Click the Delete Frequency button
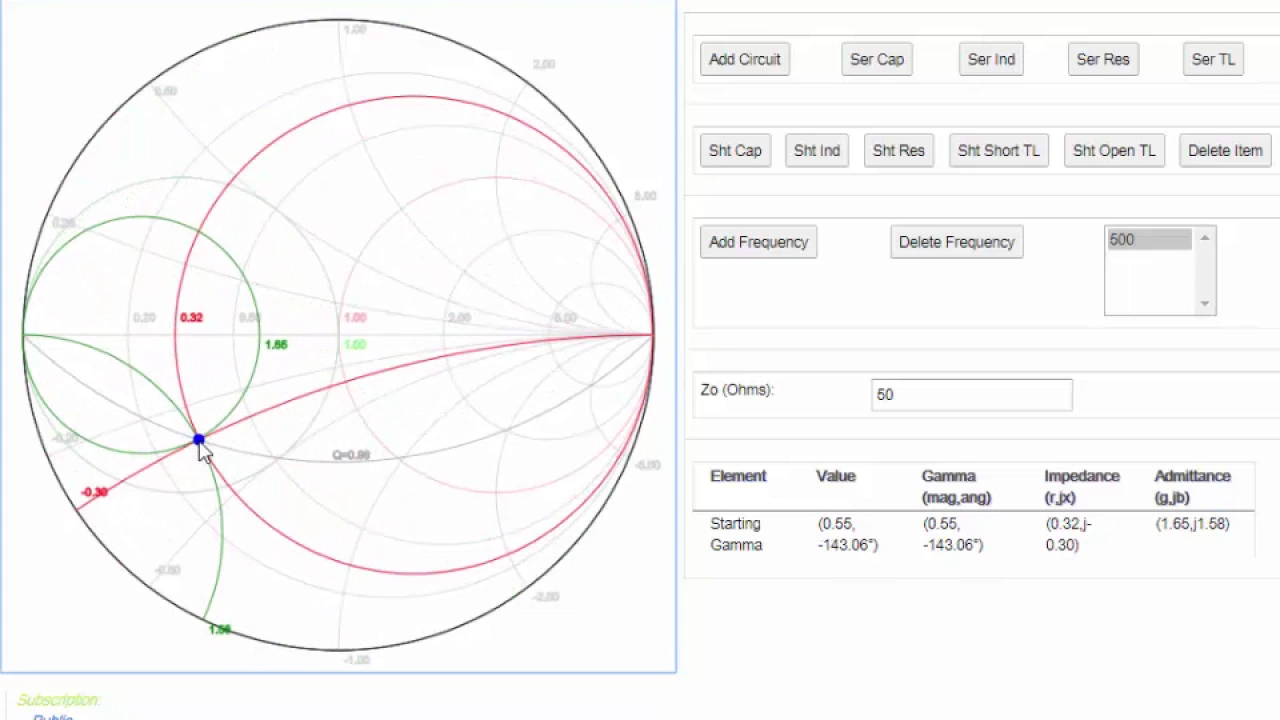The image size is (1280, 720). 956,242
